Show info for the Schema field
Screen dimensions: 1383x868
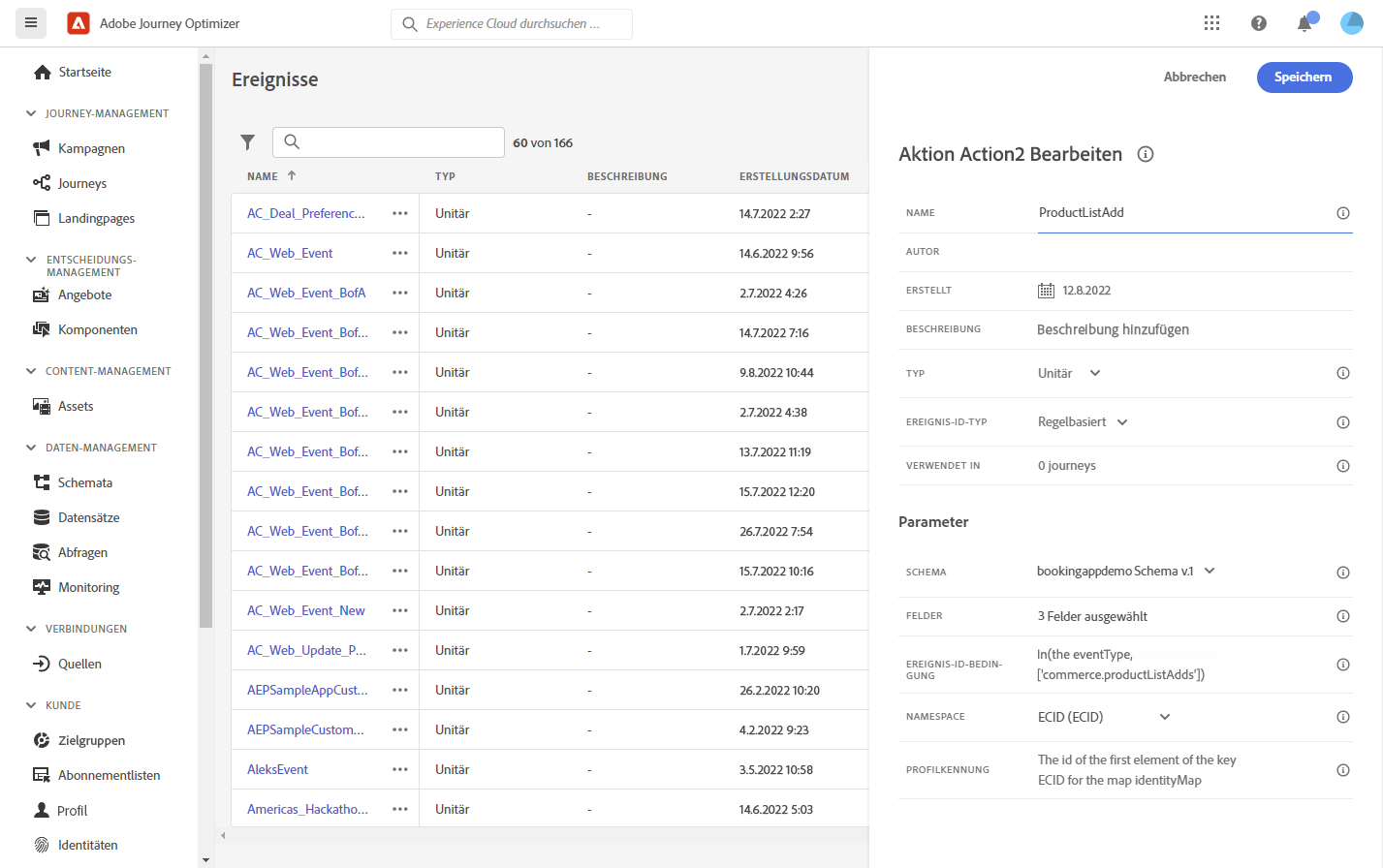tap(1343, 573)
